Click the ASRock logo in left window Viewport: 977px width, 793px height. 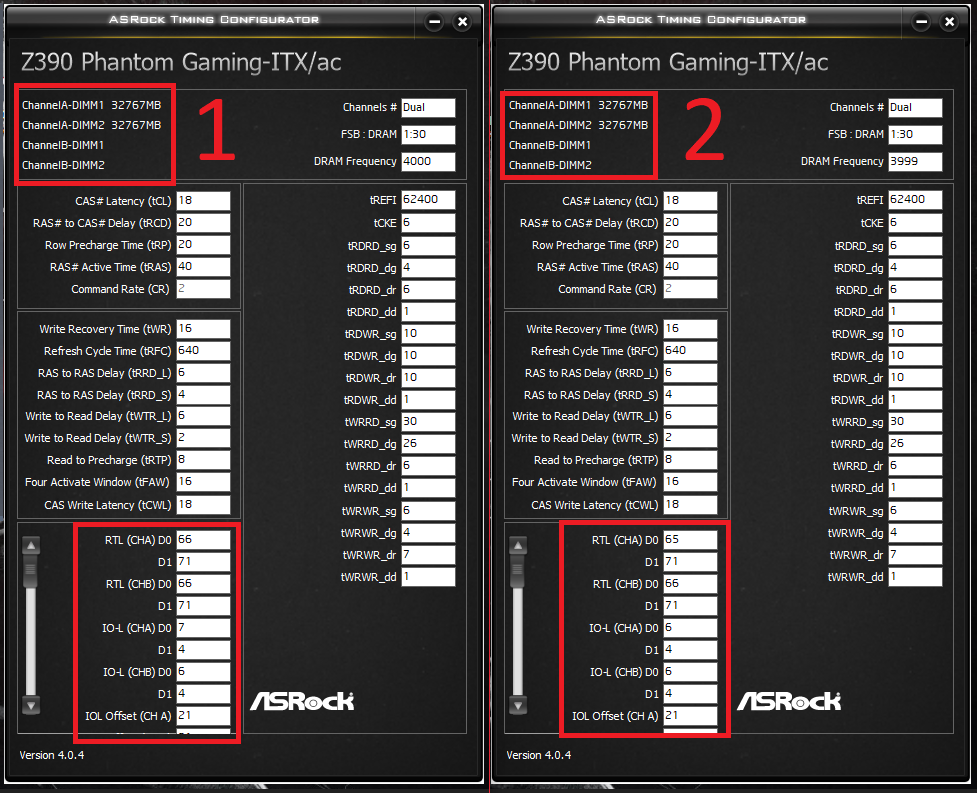302,701
